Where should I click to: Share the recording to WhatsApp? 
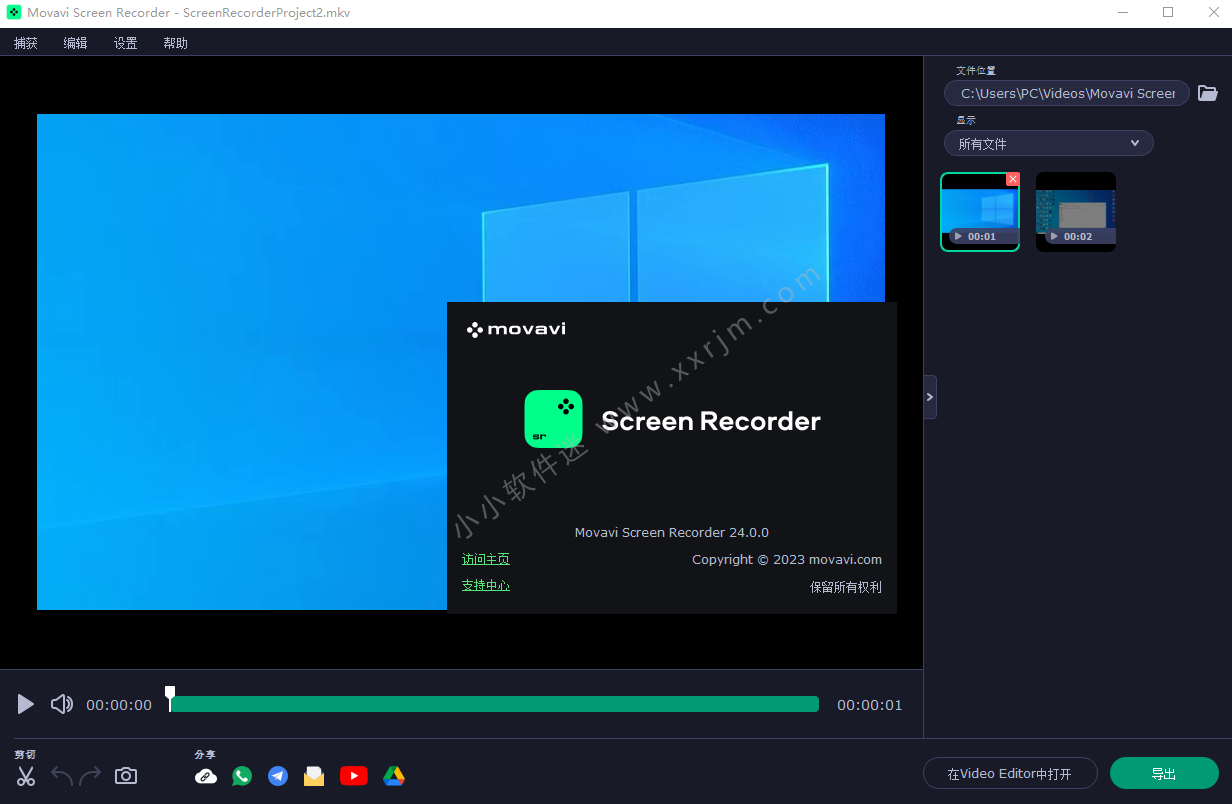point(242,776)
